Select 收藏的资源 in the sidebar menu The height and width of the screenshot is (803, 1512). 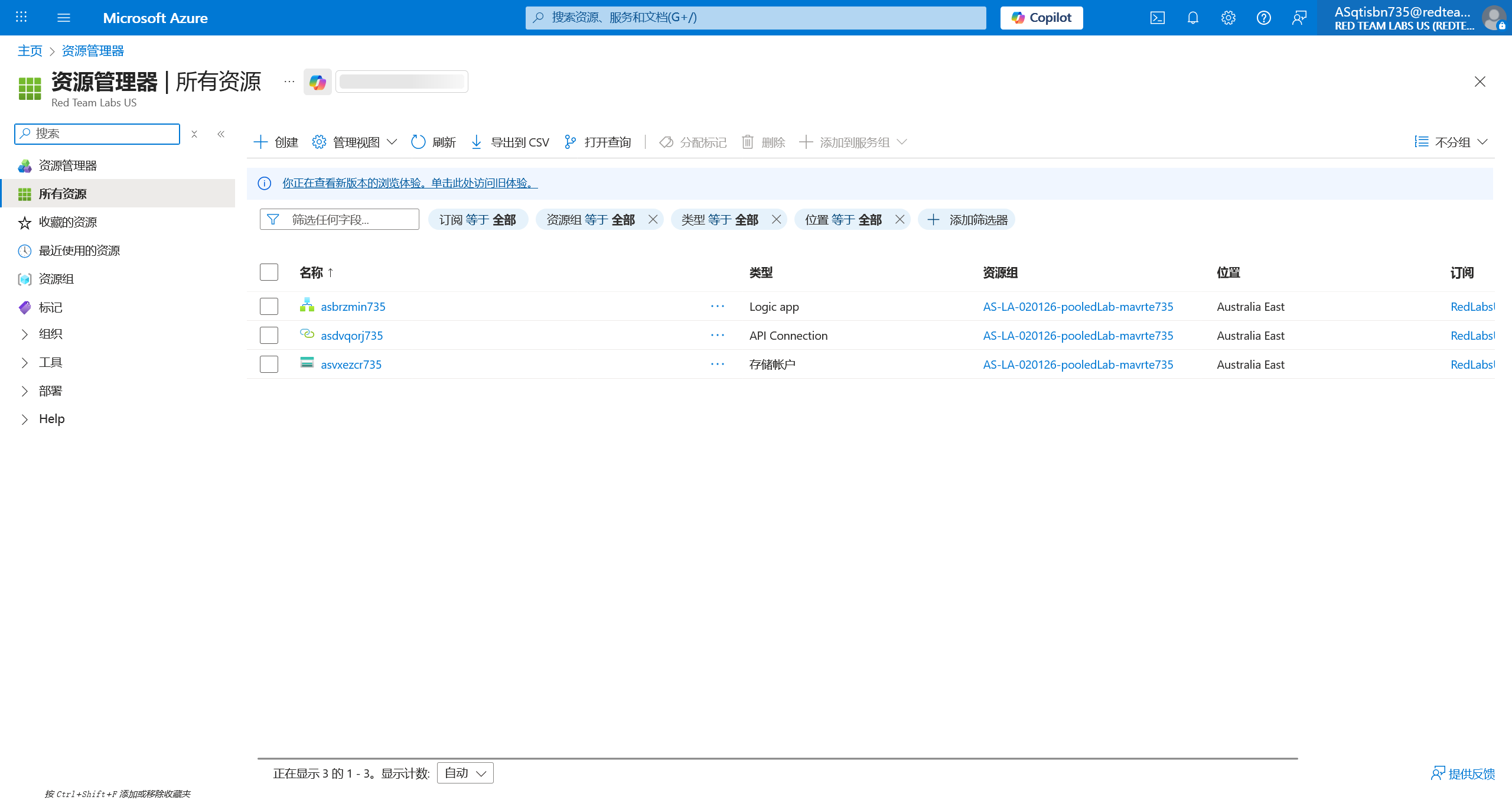point(67,222)
